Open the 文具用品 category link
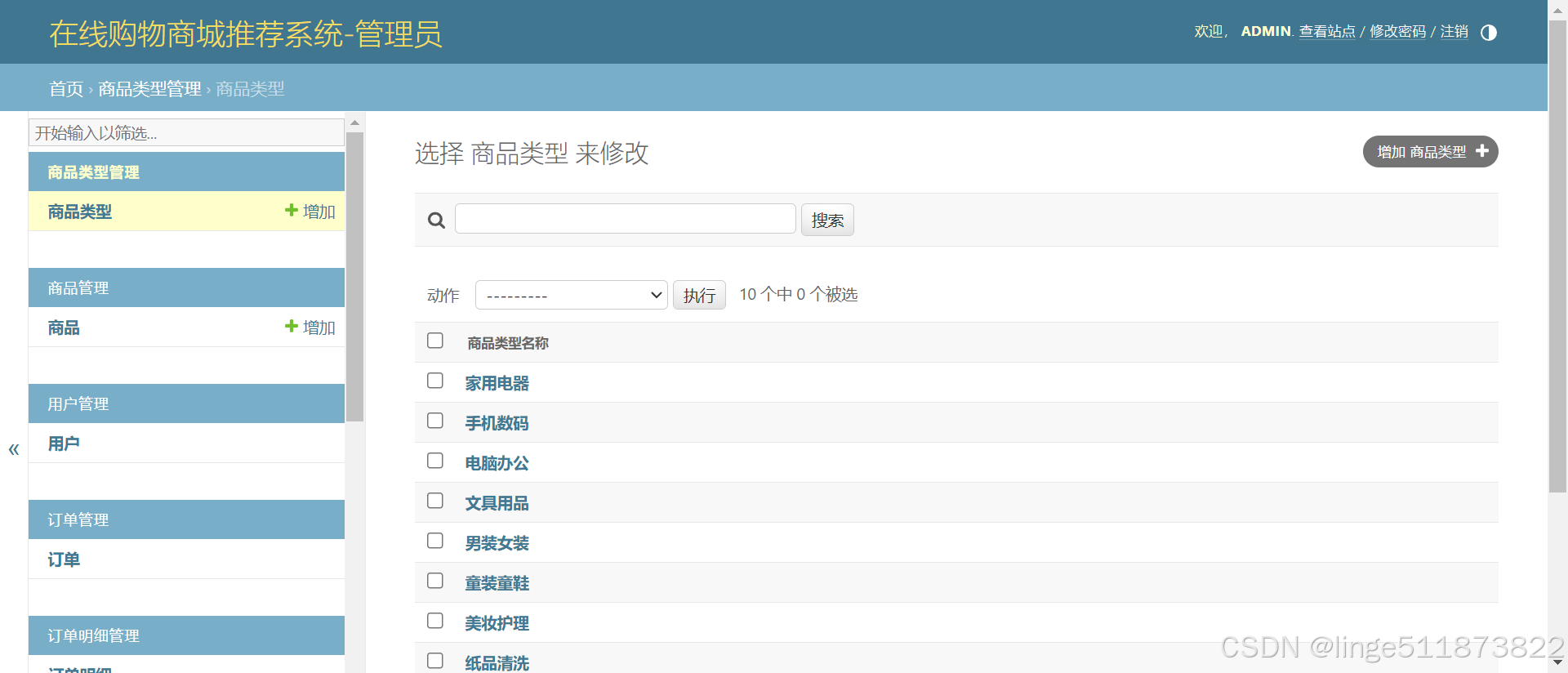This screenshot has height=673, width=1568. [x=497, y=503]
